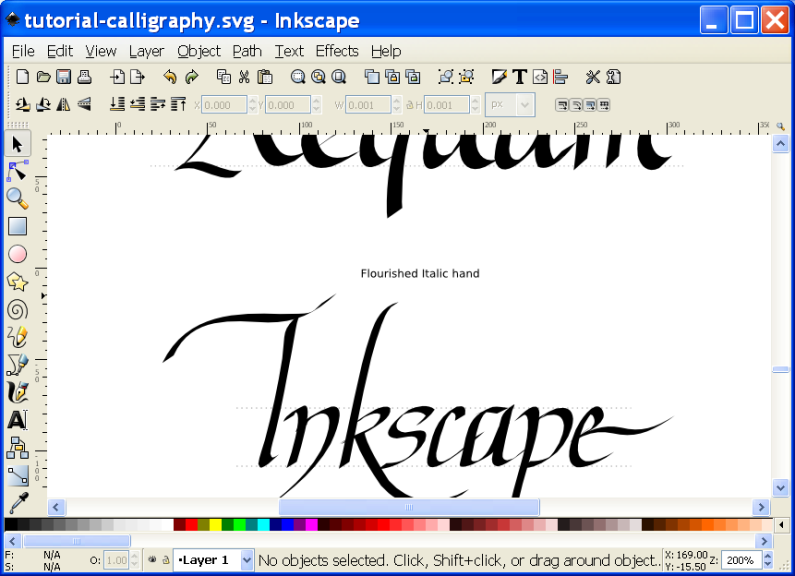Viewport: 795px width, 576px height.
Task: Click the Redo arrow icon
Action: click(x=192, y=77)
